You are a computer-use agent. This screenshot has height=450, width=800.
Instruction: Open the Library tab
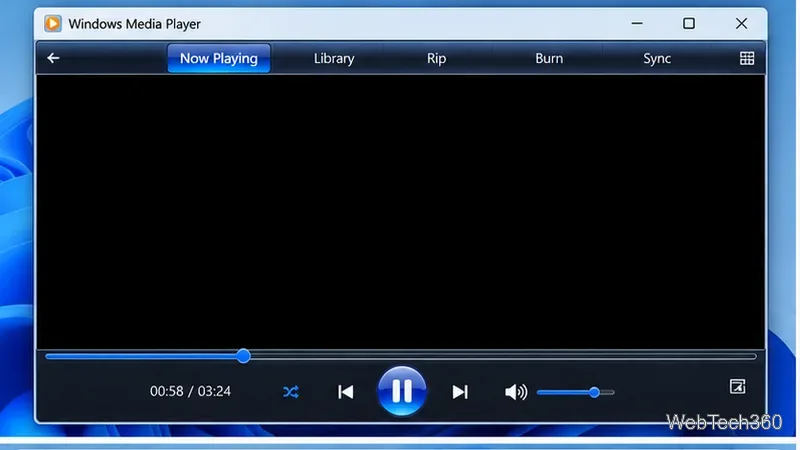click(334, 58)
